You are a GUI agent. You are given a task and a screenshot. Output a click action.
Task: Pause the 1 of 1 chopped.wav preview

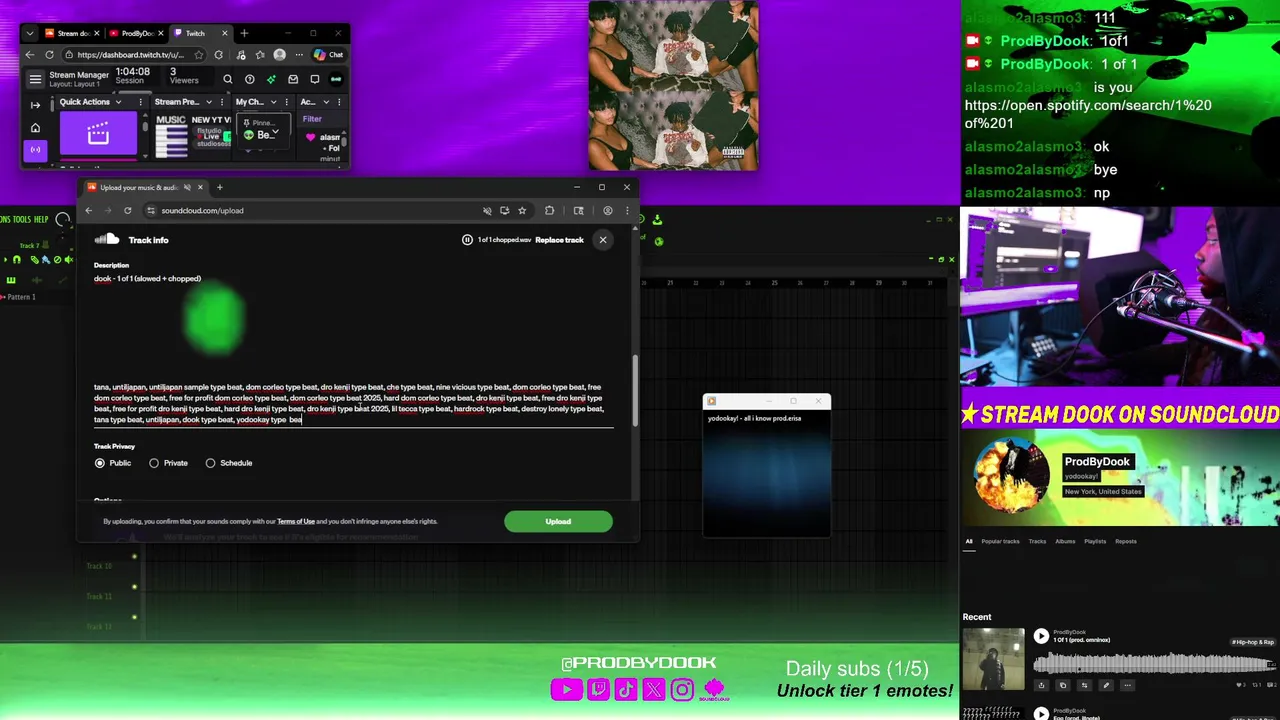[x=467, y=240]
